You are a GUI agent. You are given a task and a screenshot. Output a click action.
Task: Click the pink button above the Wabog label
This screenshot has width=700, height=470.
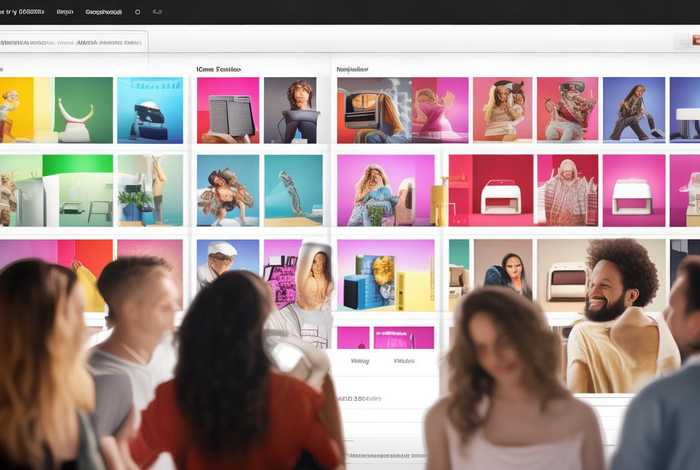(x=354, y=337)
